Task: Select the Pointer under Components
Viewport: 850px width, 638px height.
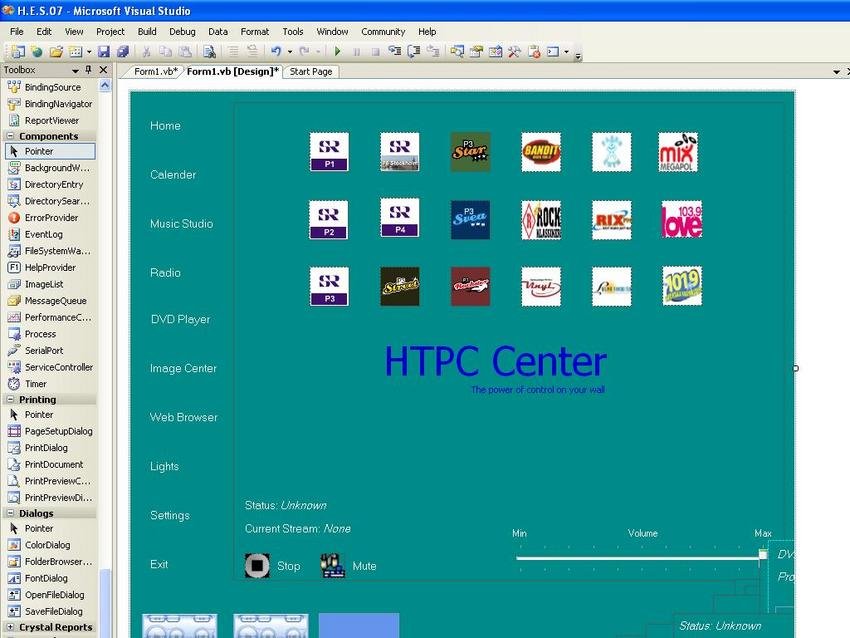Action: [x=50, y=151]
